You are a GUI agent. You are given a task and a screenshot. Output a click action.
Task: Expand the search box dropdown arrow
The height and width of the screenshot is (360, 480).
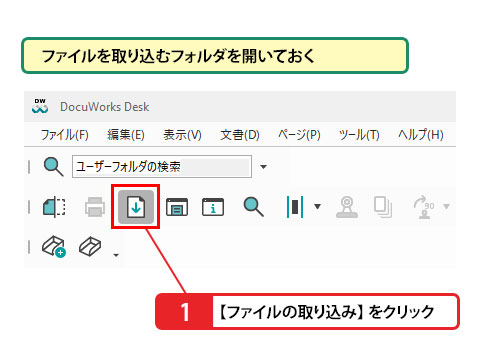pos(263,167)
